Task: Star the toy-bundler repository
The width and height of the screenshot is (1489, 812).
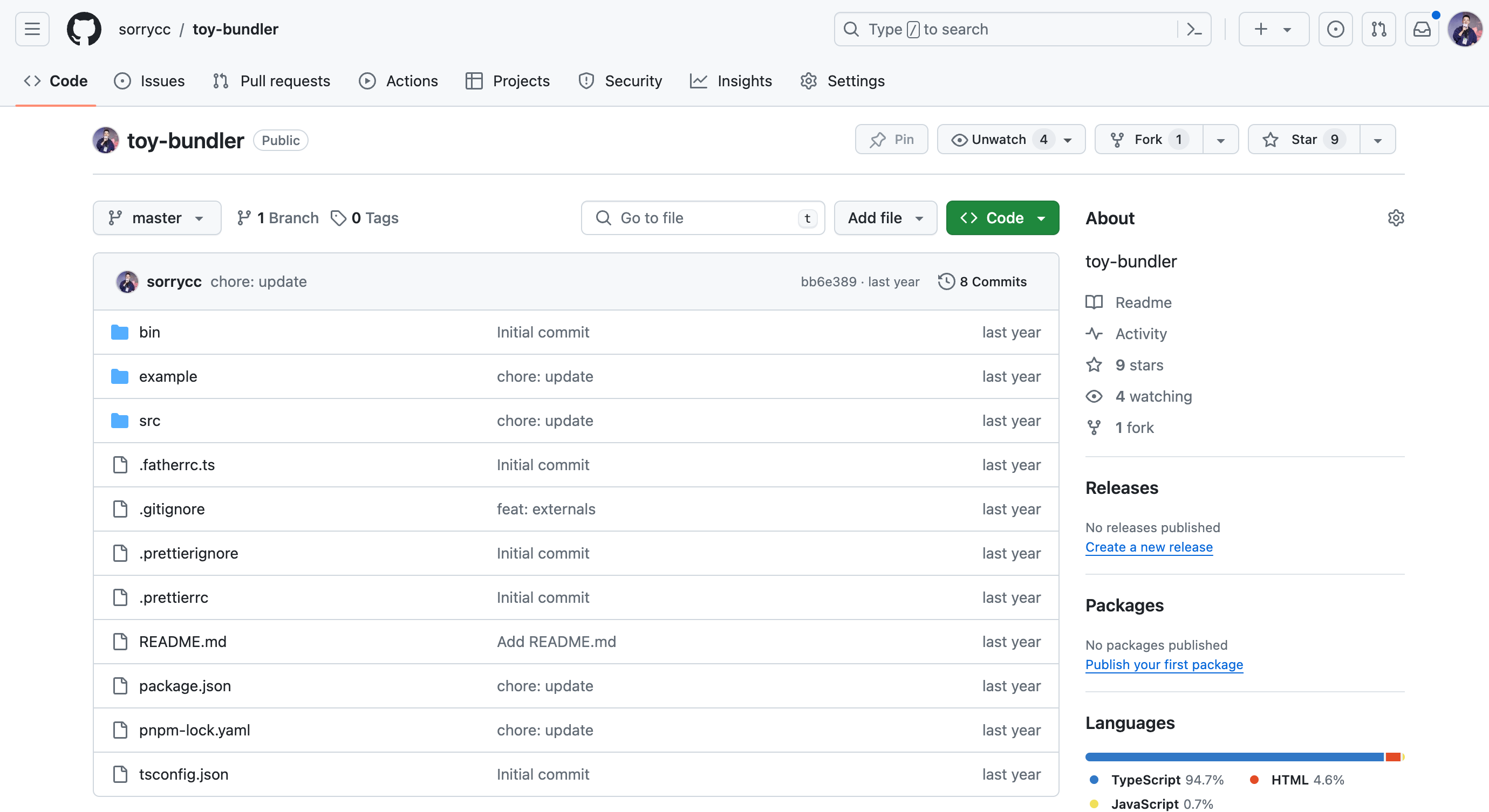Action: [x=1304, y=139]
